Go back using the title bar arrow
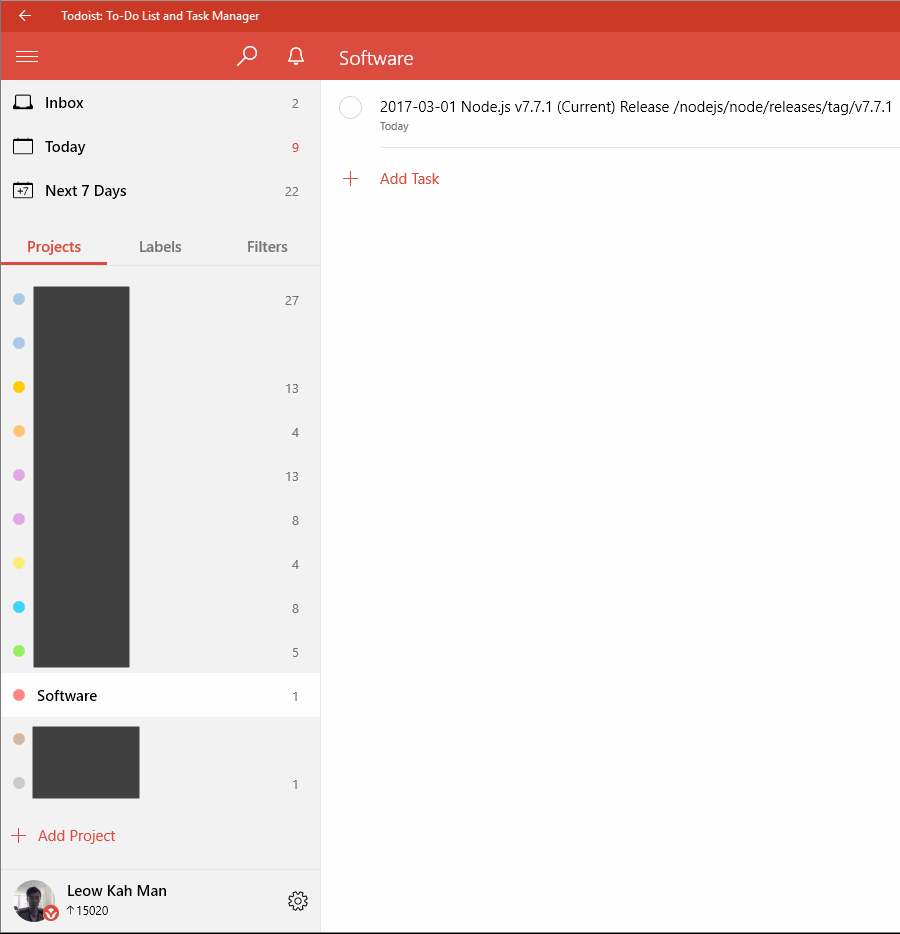The width and height of the screenshot is (900, 934). (x=24, y=15)
